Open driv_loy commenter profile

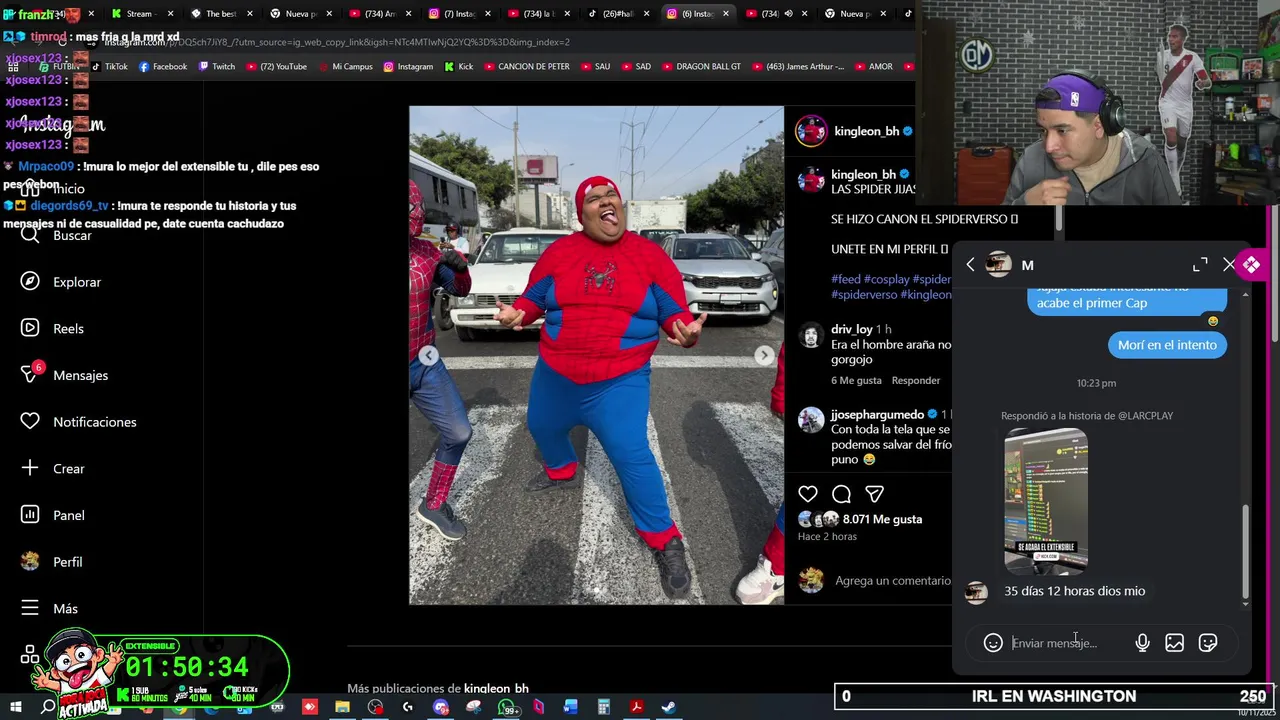pyautogui.click(x=851, y=329)
